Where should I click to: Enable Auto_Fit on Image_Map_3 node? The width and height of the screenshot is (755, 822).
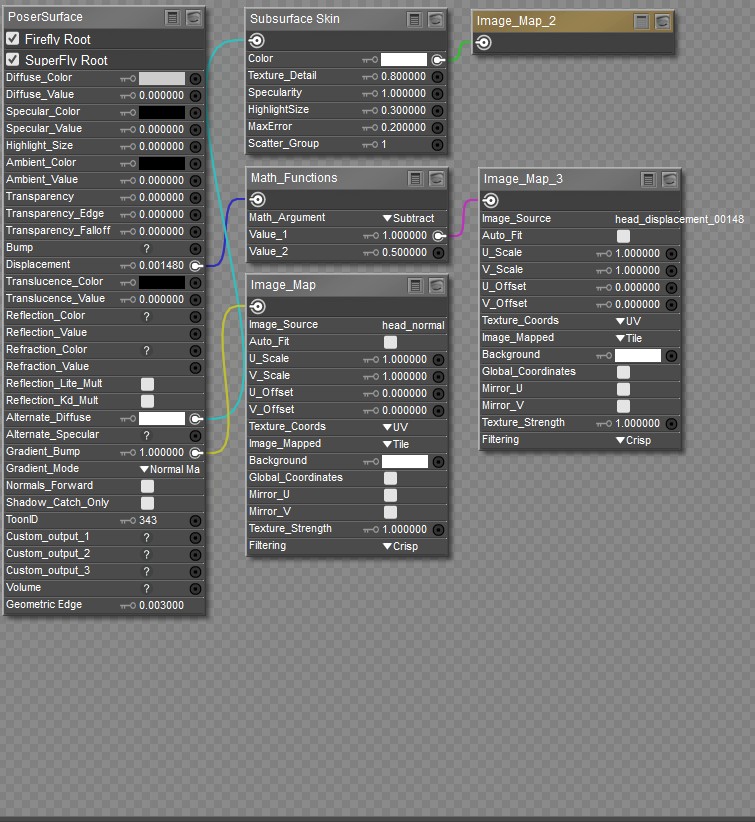(x=623, y=236)
